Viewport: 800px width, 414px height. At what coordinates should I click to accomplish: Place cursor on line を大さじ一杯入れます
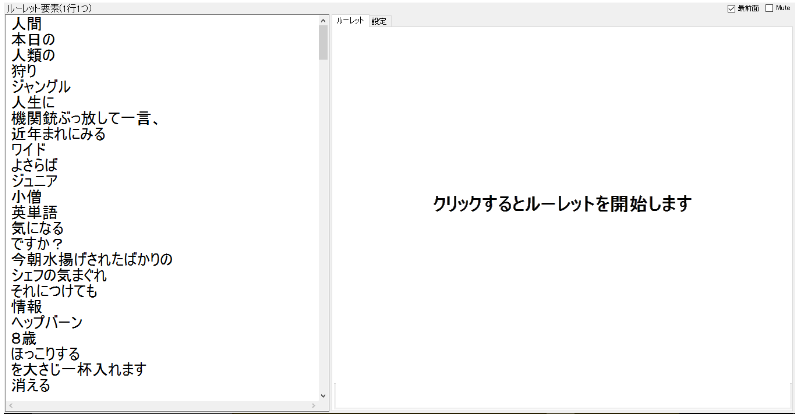(79, 369)
